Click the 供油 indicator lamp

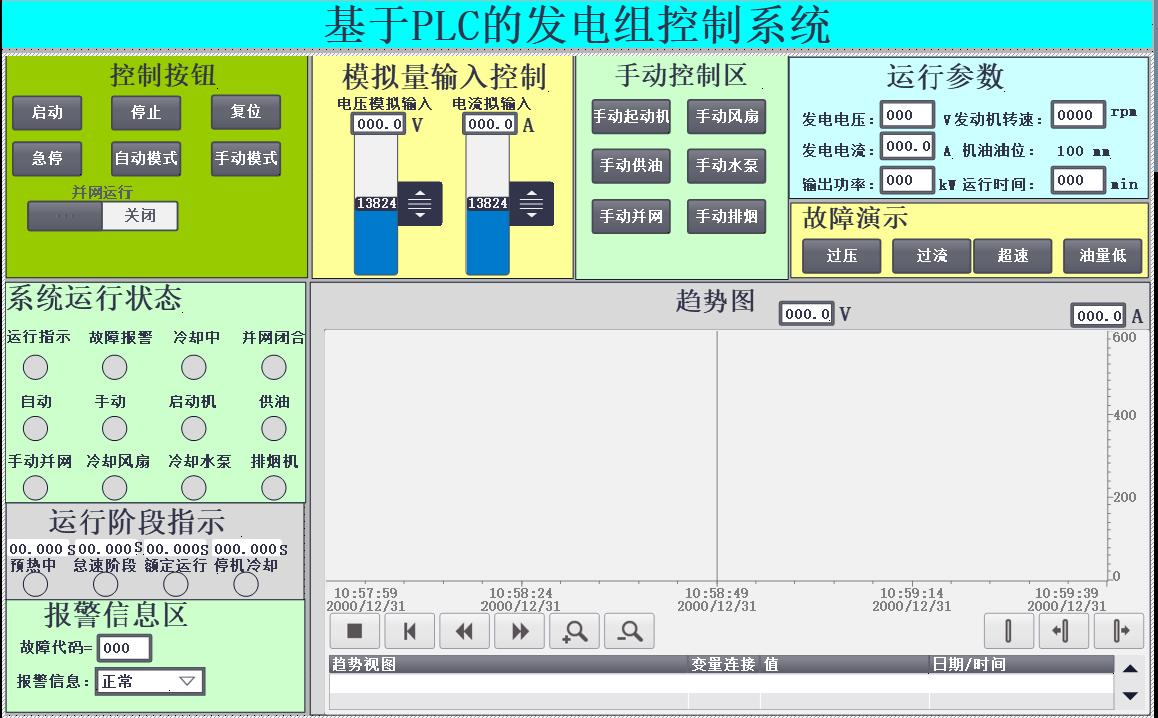point(273,428)
